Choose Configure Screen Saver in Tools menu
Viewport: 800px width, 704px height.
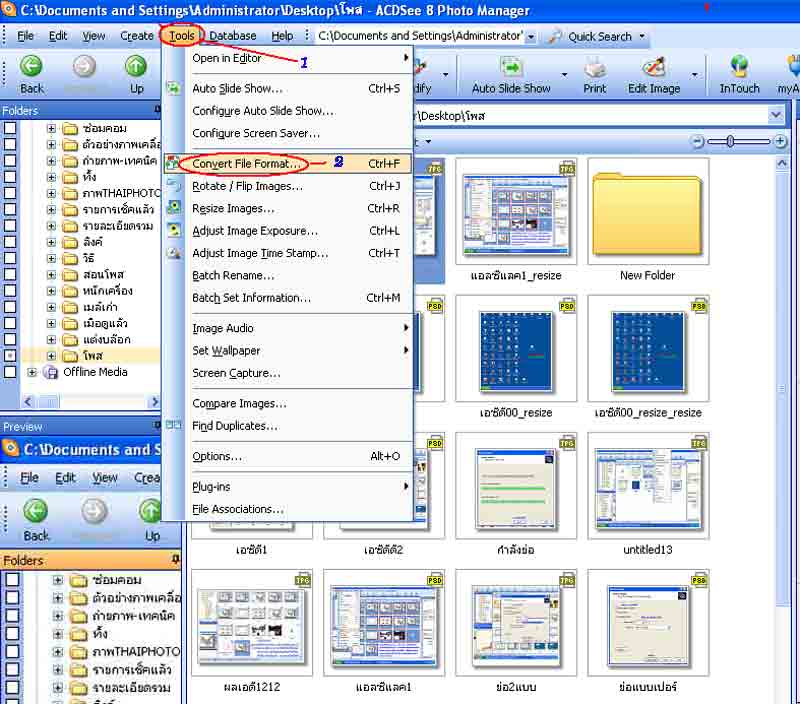tap(288, 133)
